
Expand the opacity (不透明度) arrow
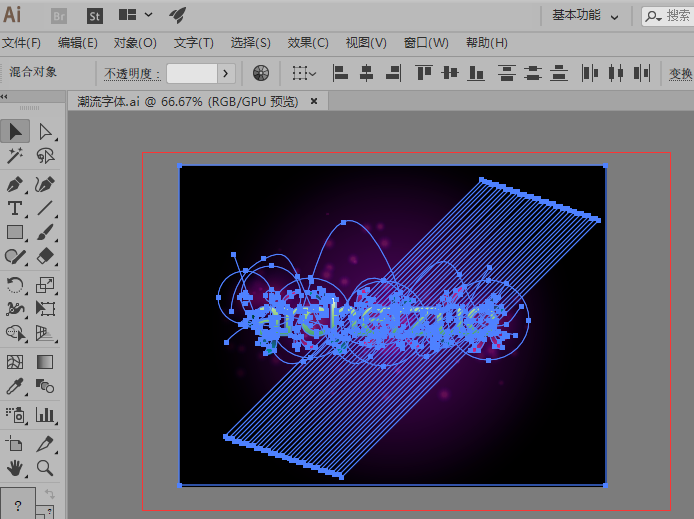pyautogui.click(x=226, y=73)
